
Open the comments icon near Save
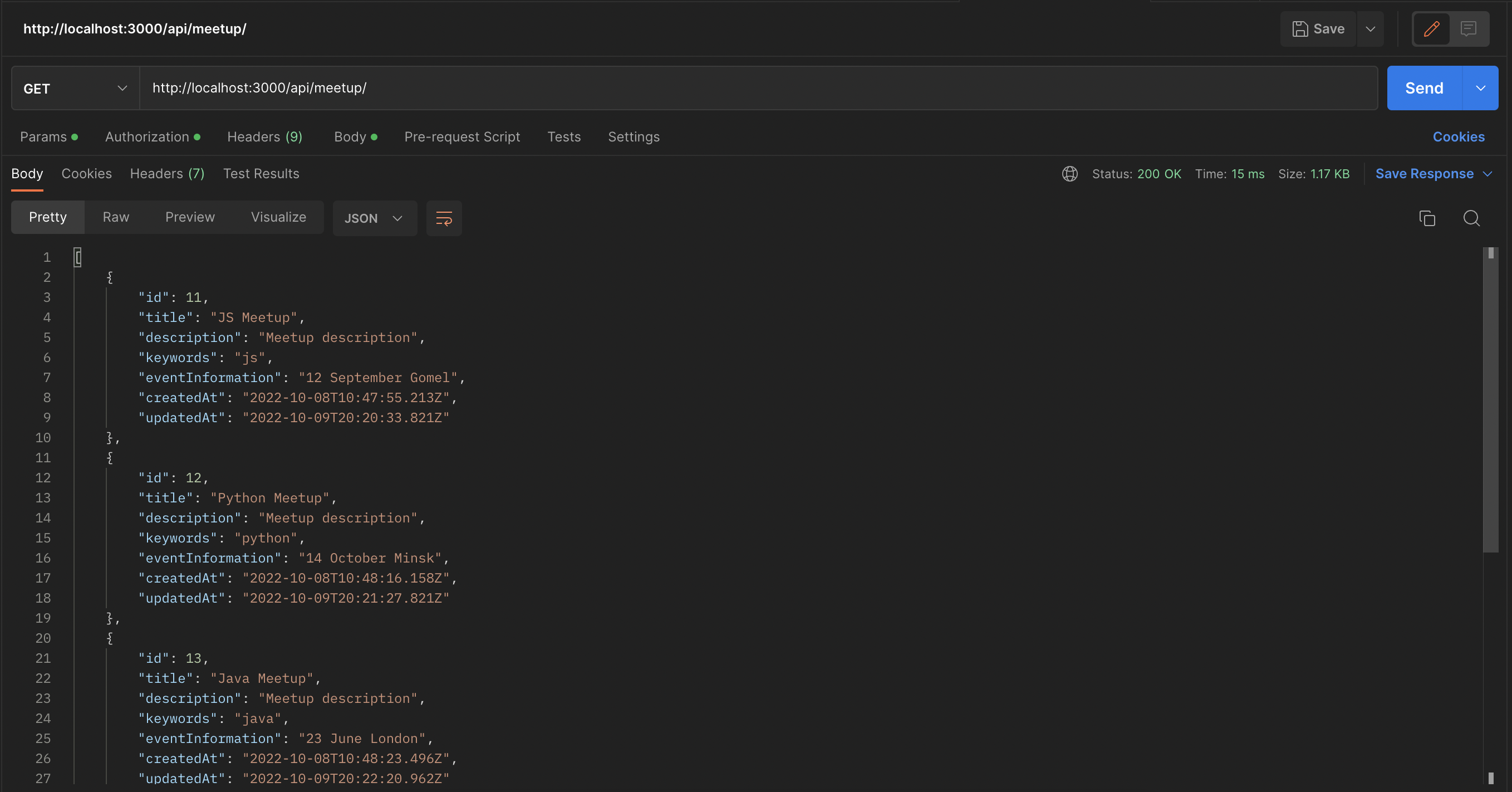(x=1469, y=29)
